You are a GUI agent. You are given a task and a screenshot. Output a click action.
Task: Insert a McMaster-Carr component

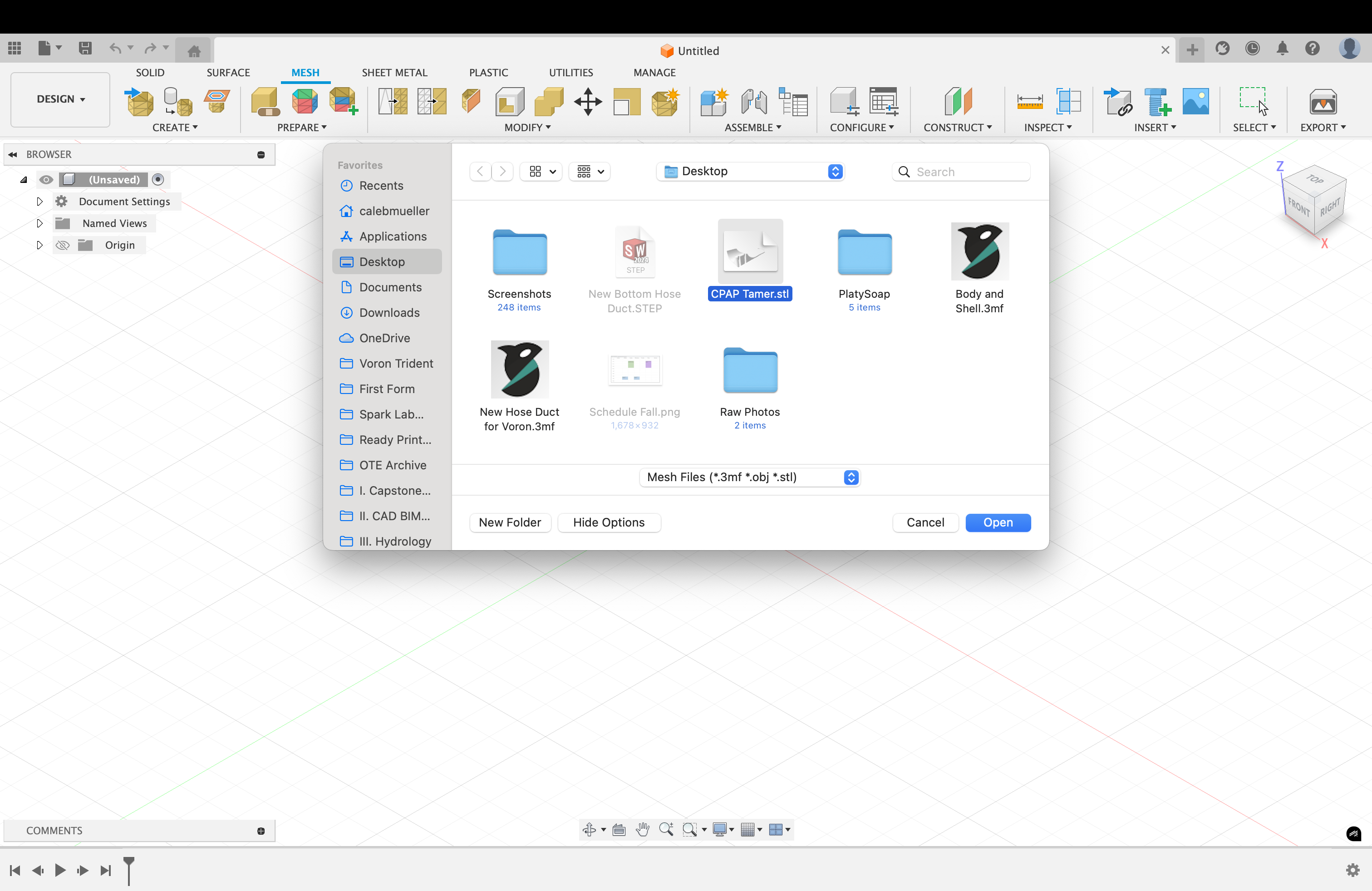(x=1157, y=102)
